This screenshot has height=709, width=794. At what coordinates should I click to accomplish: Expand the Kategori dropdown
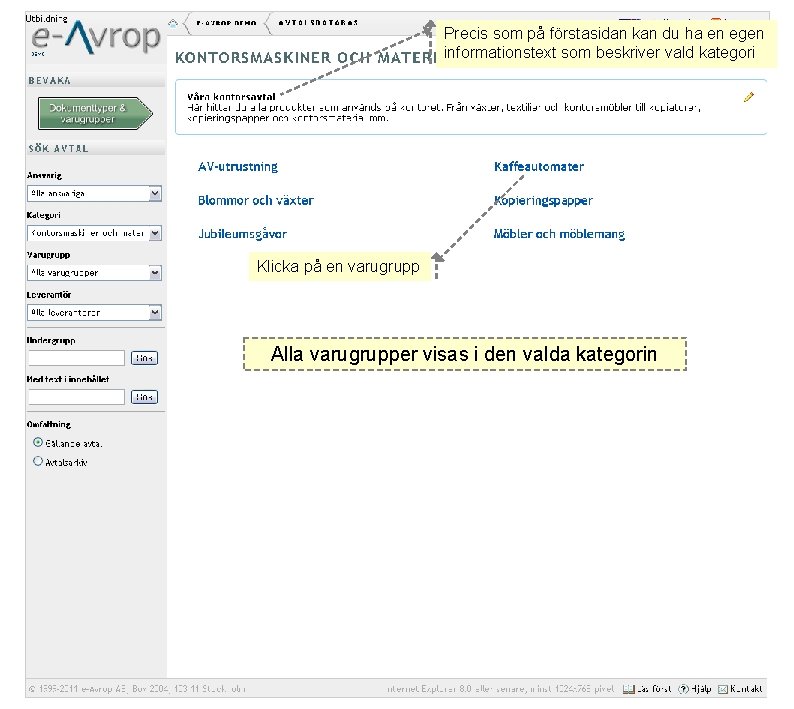[x=94, y=233]
